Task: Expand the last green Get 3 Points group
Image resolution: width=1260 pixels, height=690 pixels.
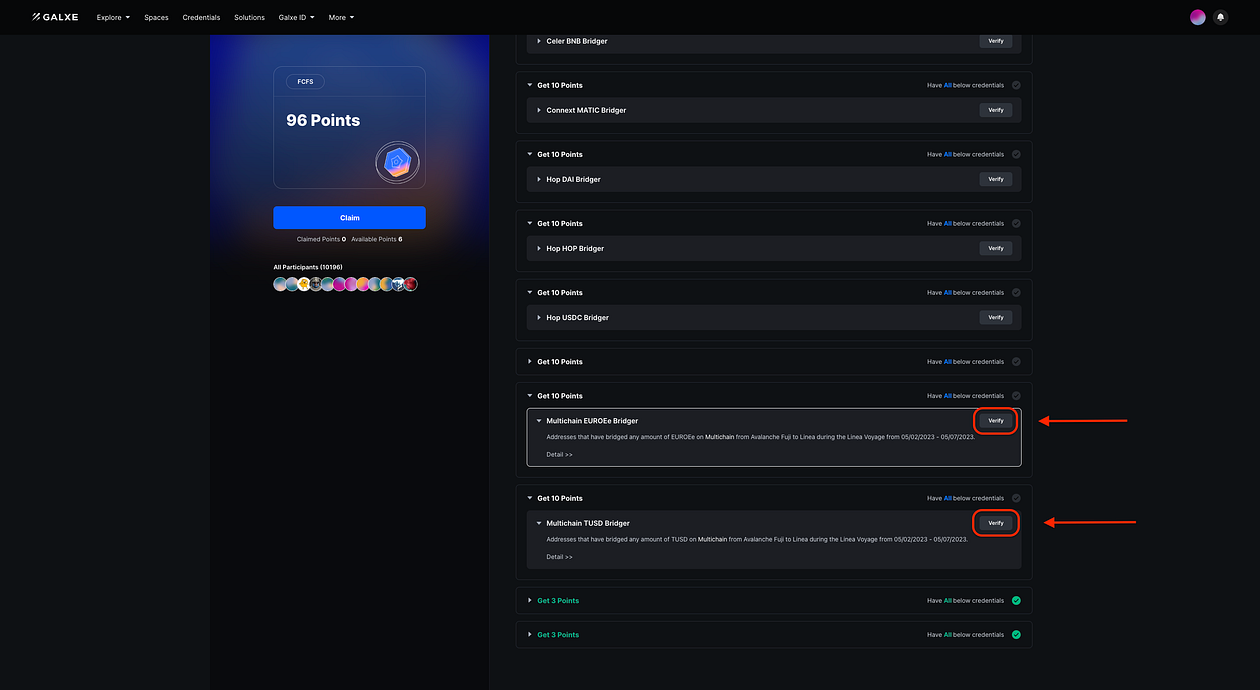Action: (529, 634)
